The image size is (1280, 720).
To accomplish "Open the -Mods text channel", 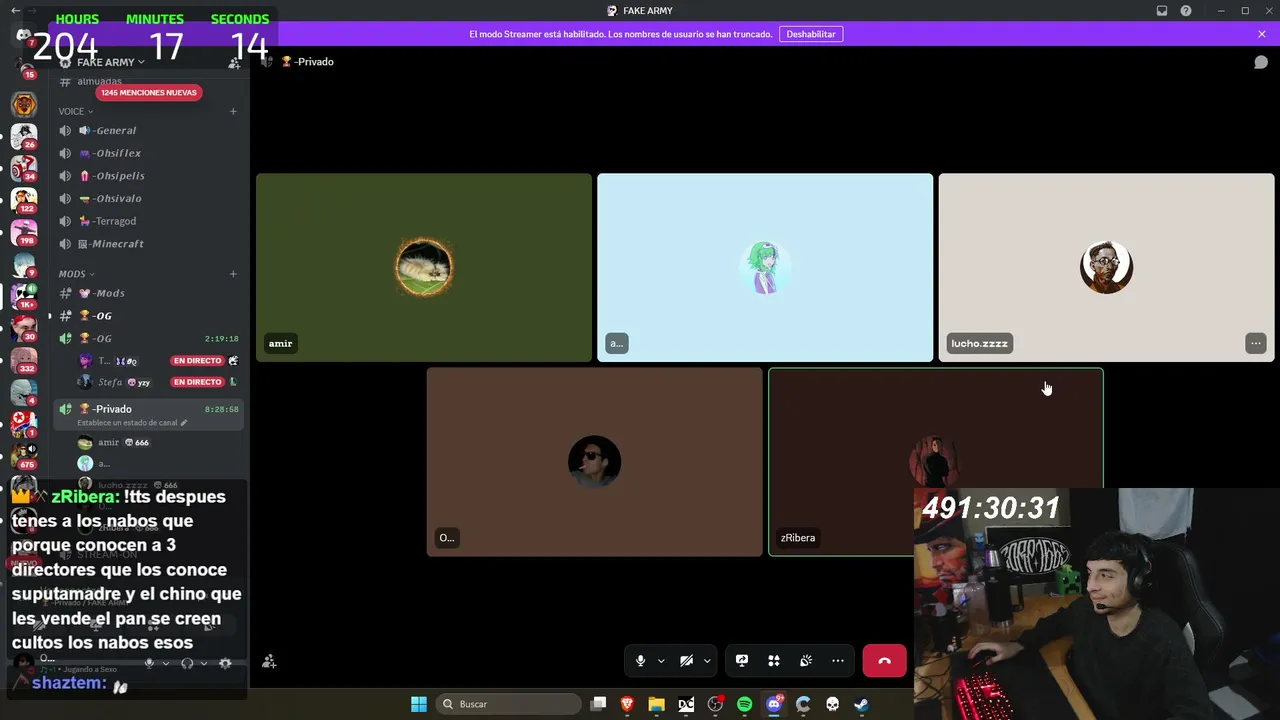I will click(x=148, y=293).
